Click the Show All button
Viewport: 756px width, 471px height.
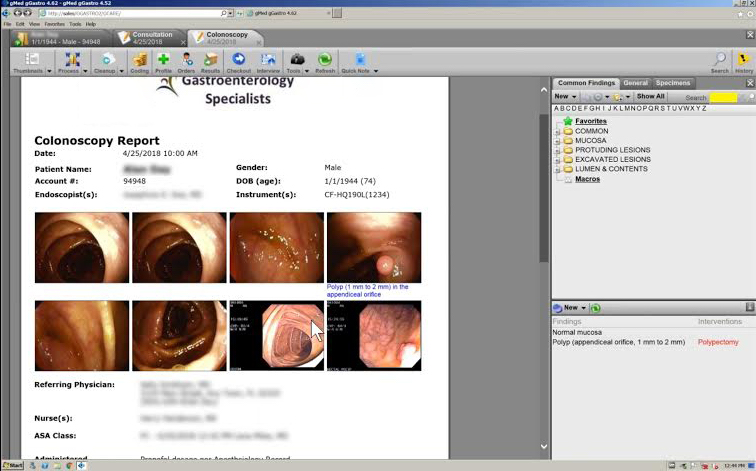tap(650, 96)
